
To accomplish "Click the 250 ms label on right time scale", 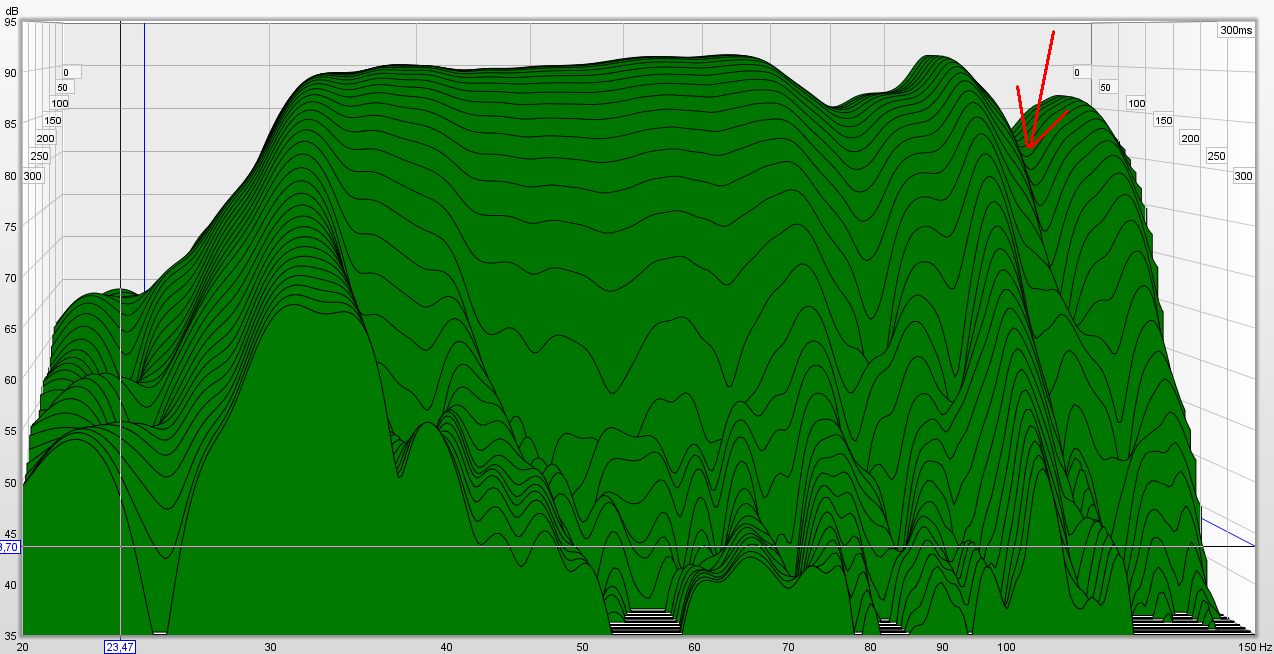I will [1216, 156].
